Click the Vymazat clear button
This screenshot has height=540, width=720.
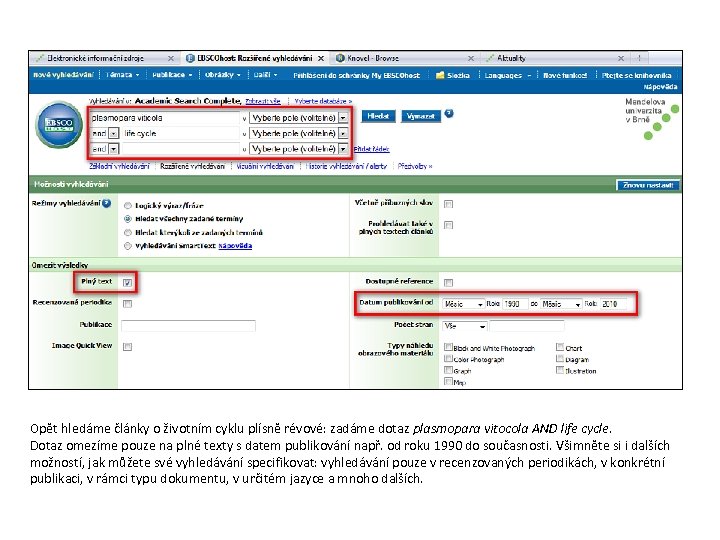(421, 116)
